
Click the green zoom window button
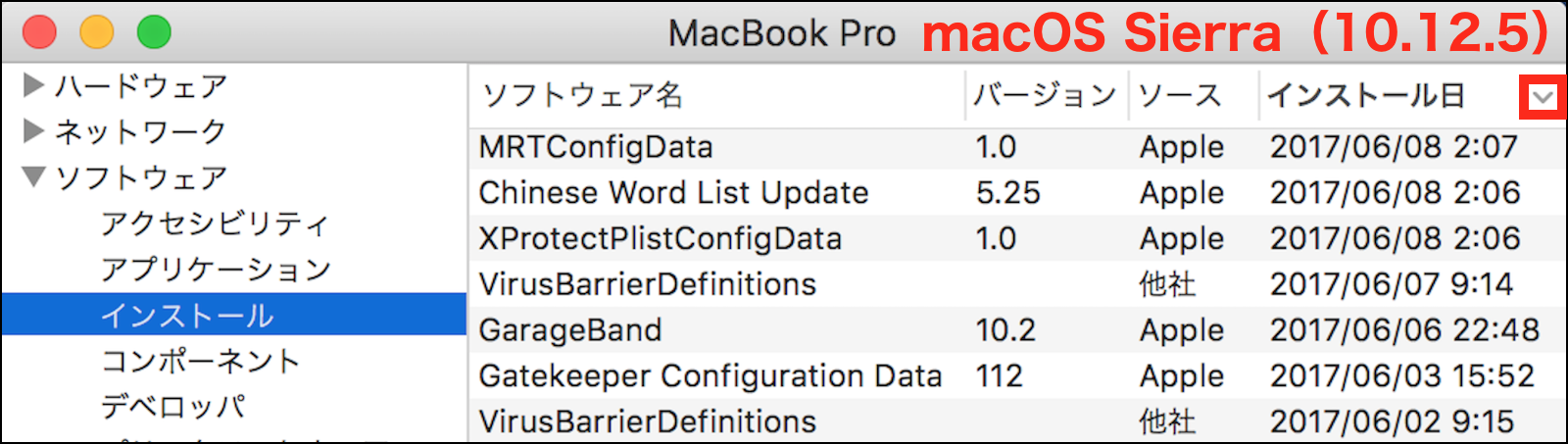pos(154,32)
